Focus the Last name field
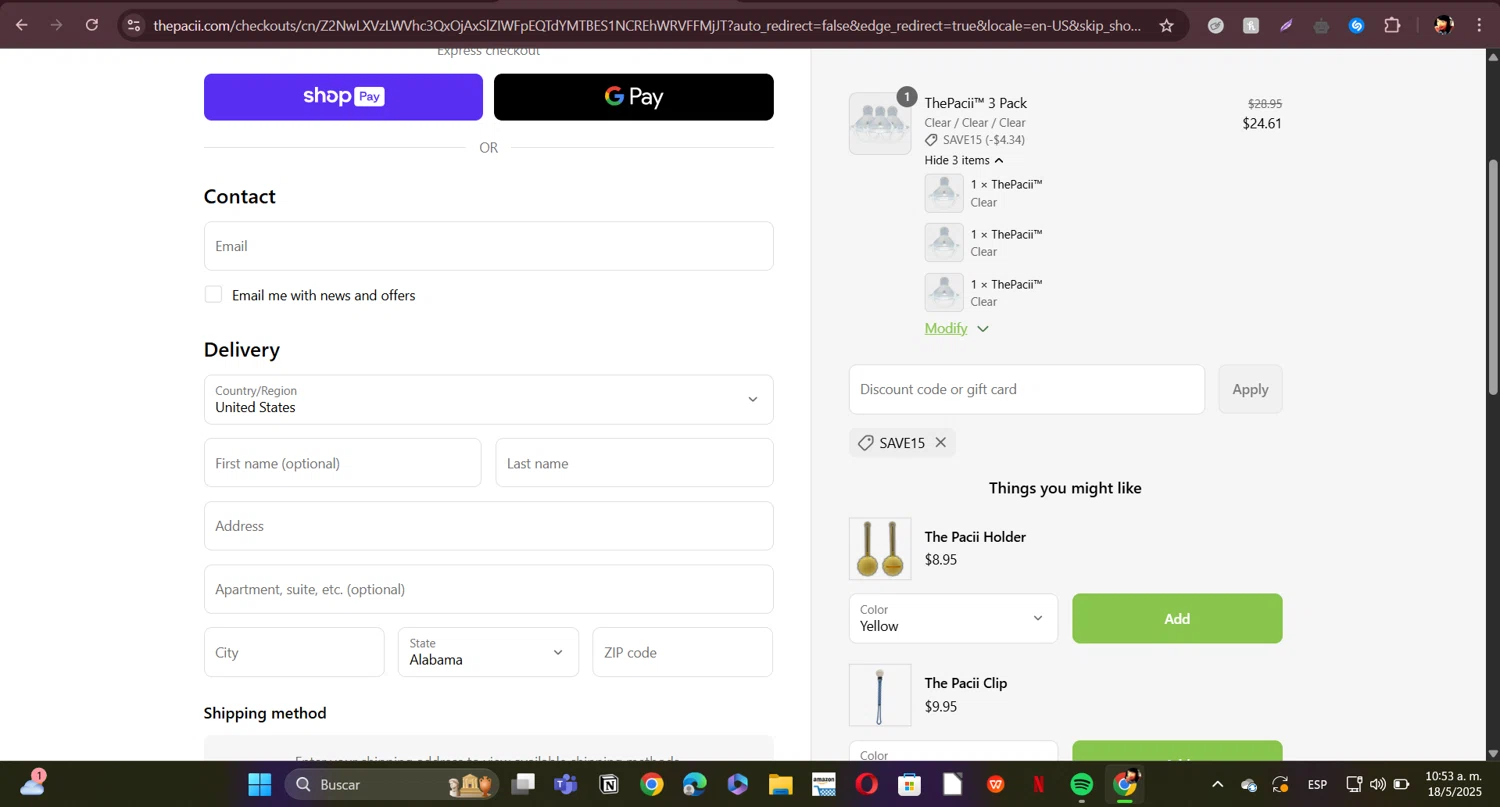Screen dimensions: 1500x807 click(x=634, y=463)
